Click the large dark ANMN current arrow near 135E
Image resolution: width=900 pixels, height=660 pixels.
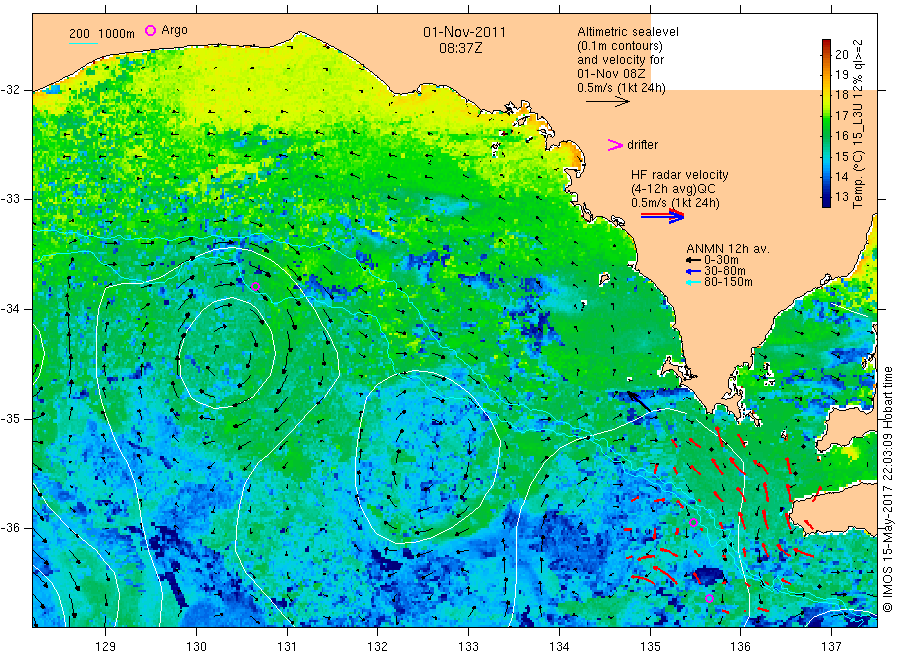[x=638, y=401]
